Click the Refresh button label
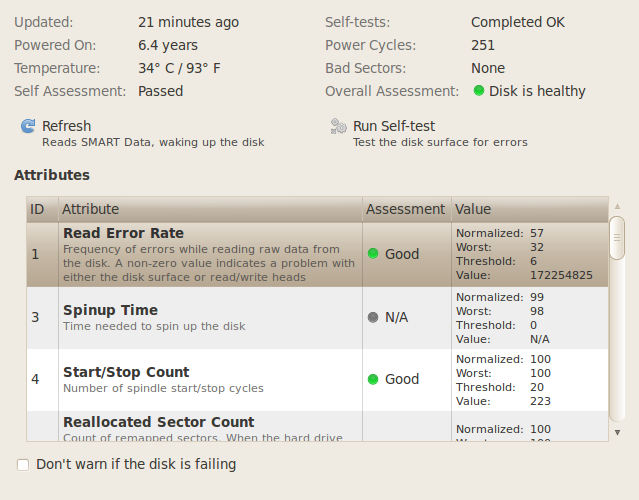This screenshot has height=500, width=639. [x=66, y=126]
